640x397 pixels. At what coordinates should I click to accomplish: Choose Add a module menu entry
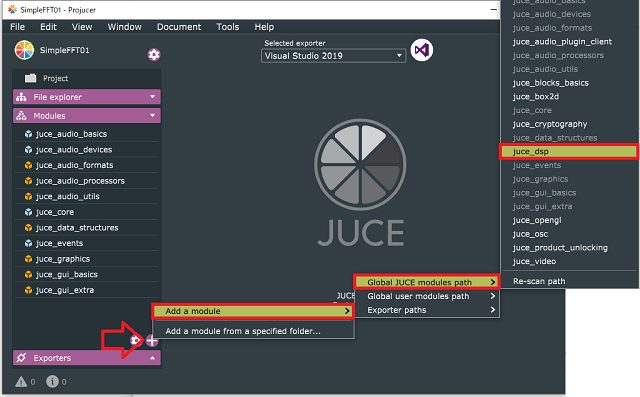click(253, 311)
